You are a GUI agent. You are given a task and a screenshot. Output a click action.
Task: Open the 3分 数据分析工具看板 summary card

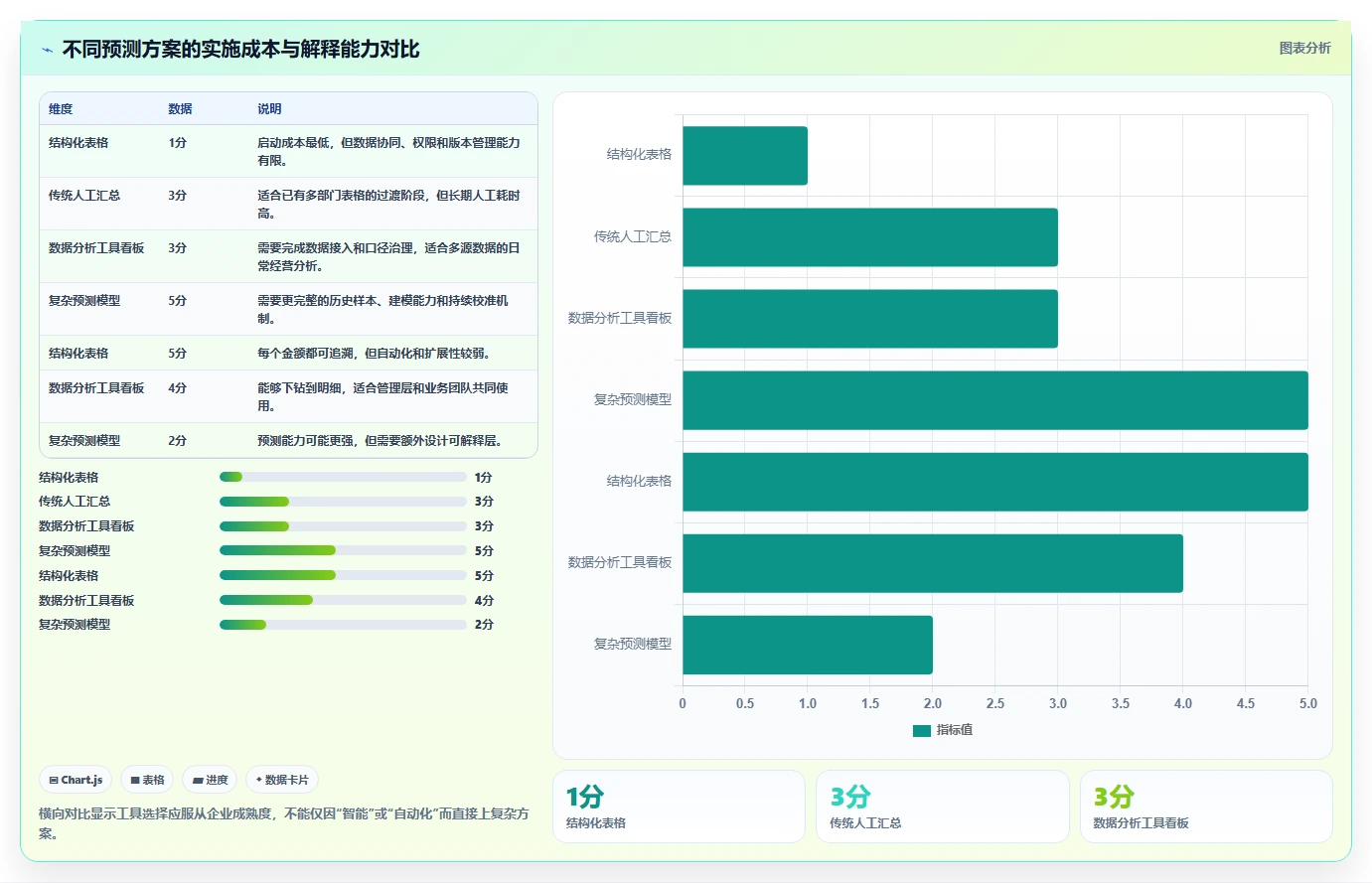[x=1206, y=807]
